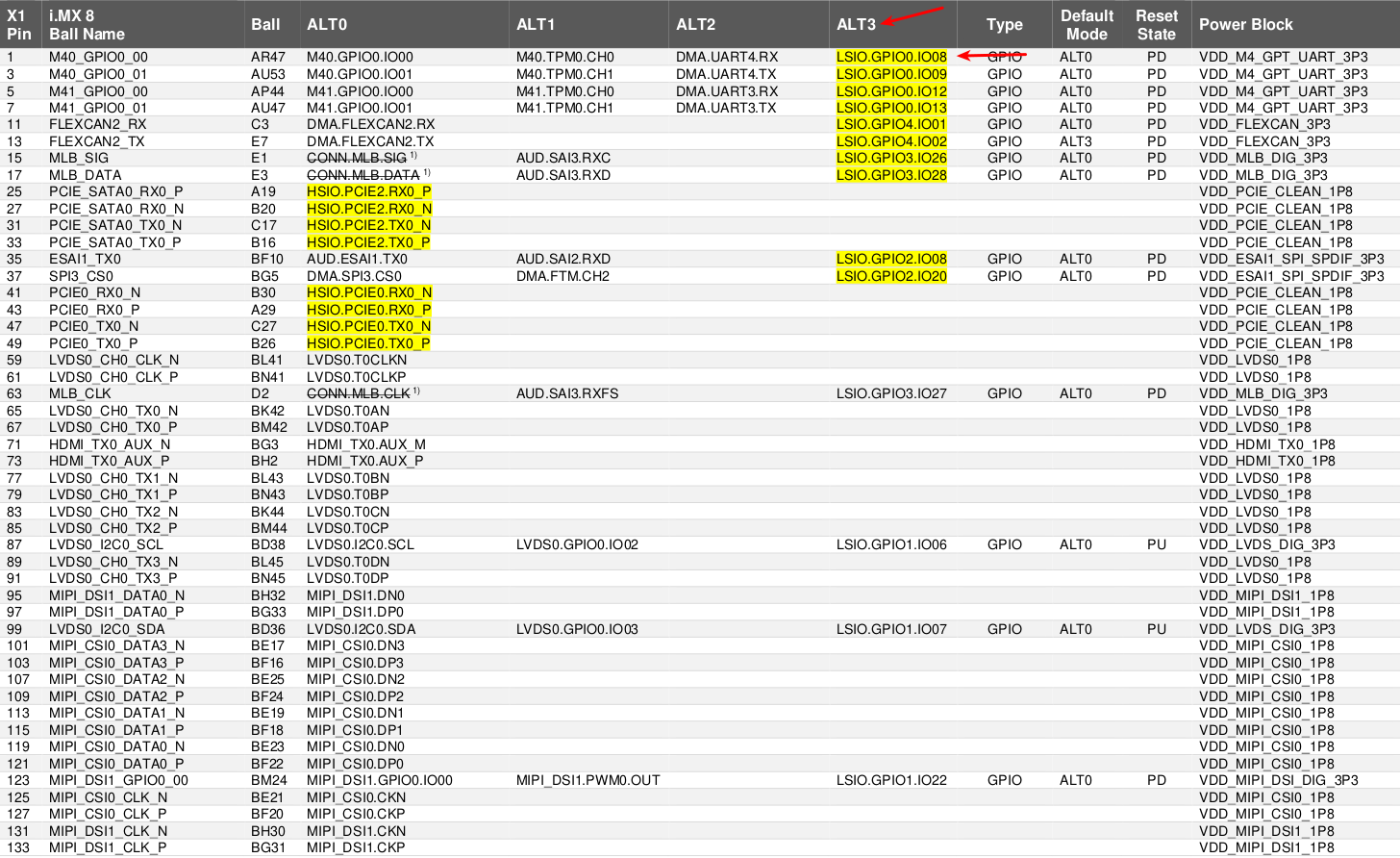The height and width of the screenshot is (858, 1400).
Task: Click the DMA.UART4.RX cell
Action: pyautogui.click(x=727, y=57)
